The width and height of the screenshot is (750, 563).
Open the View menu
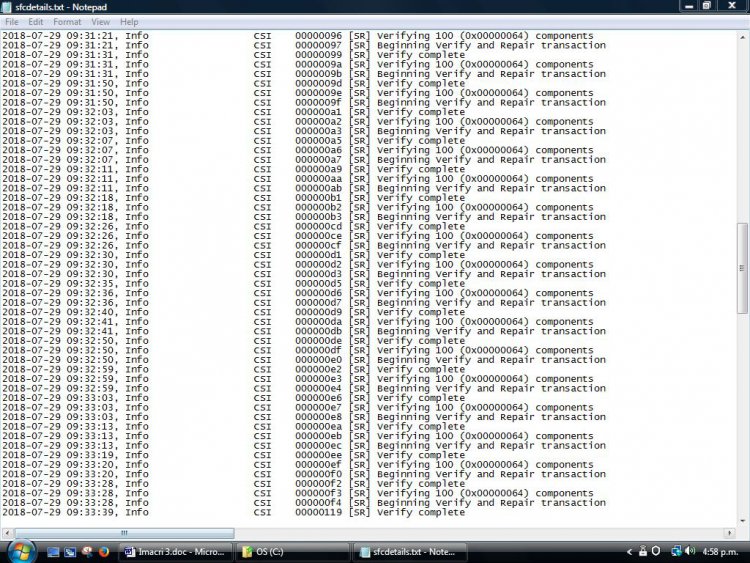pos(100,21)
